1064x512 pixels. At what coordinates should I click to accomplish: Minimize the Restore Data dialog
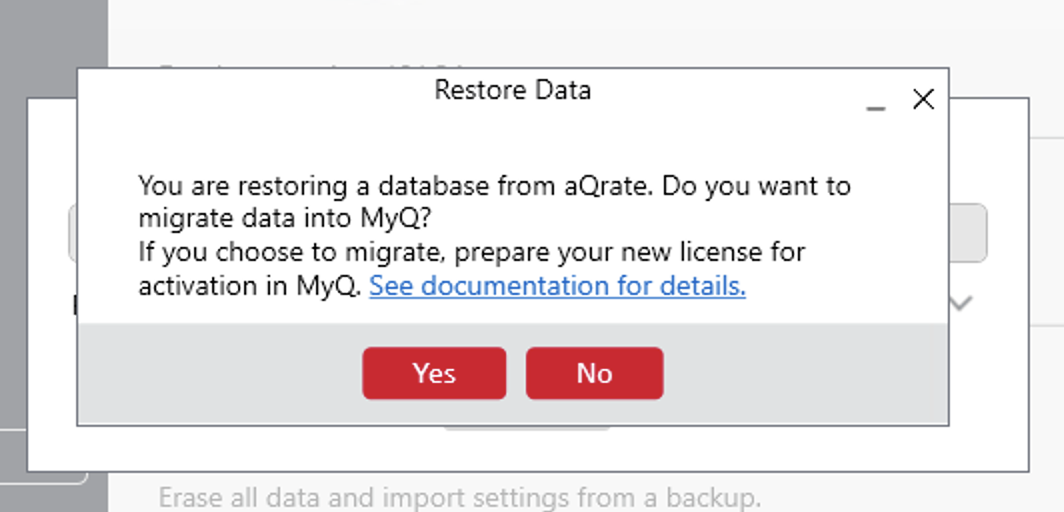tap(876, 103)
